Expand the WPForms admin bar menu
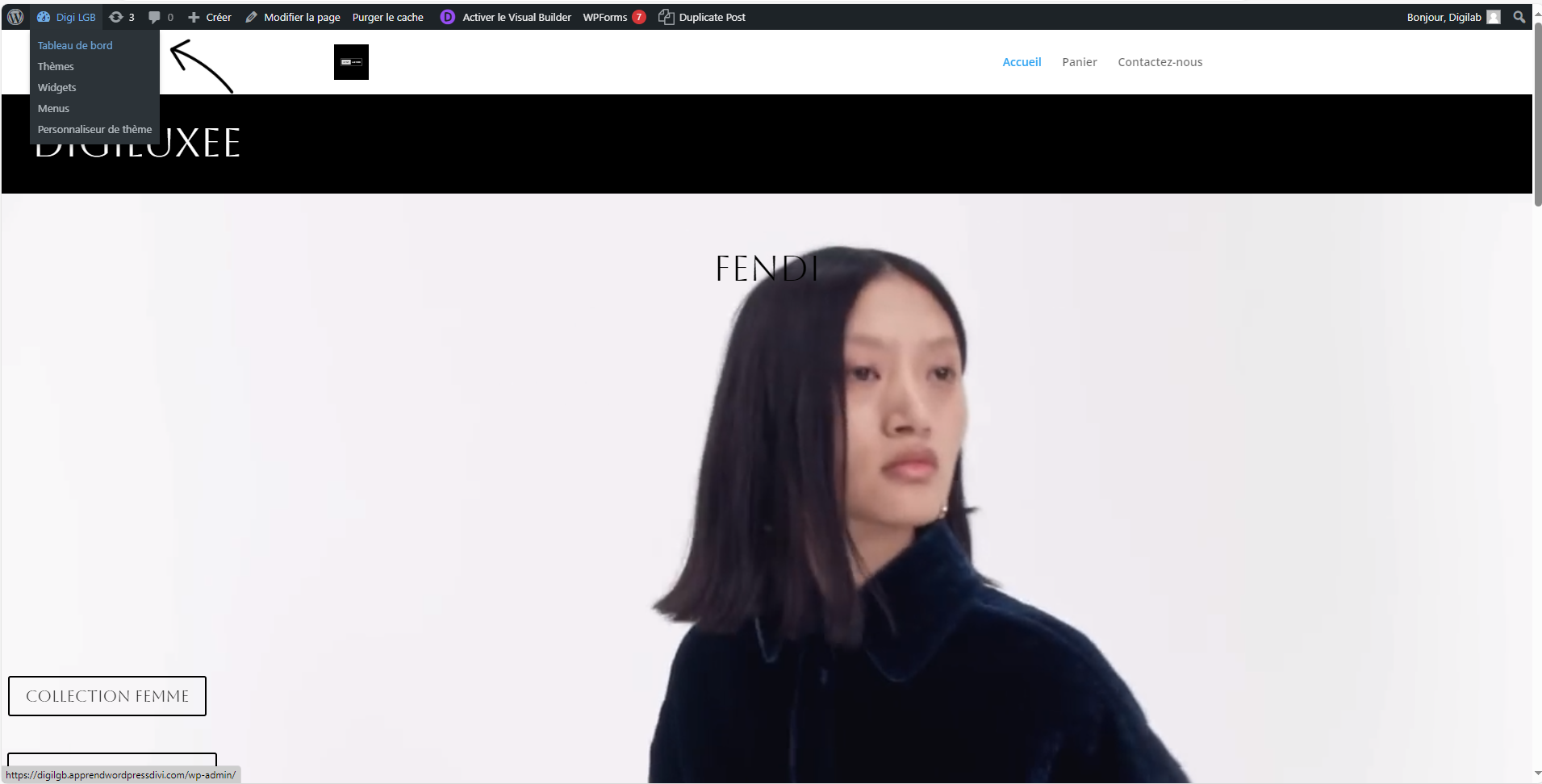Screen dimensions: 1542x784 604,17
